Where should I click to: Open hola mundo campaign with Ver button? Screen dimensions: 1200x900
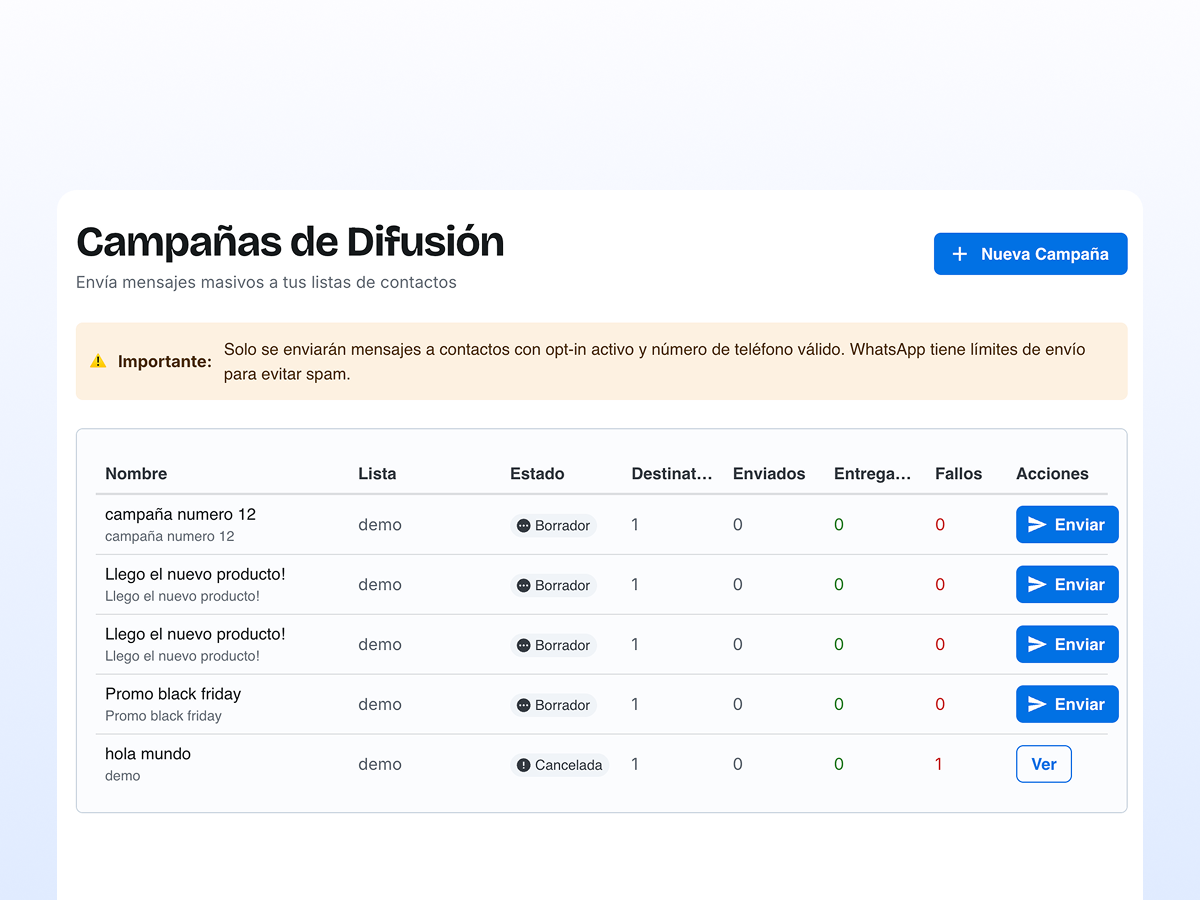(x=1043, y=764)
